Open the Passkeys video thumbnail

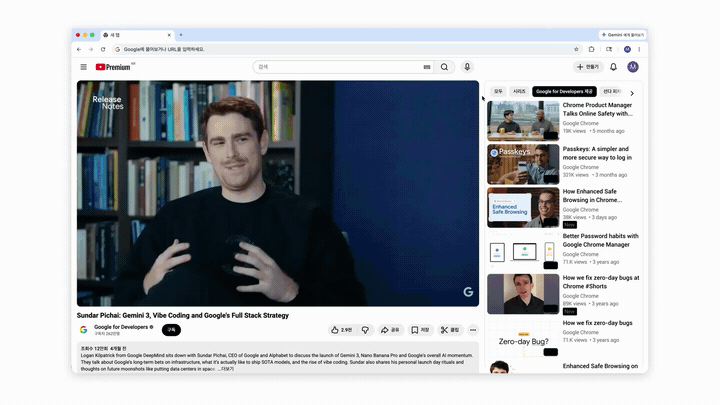point(523,164)
